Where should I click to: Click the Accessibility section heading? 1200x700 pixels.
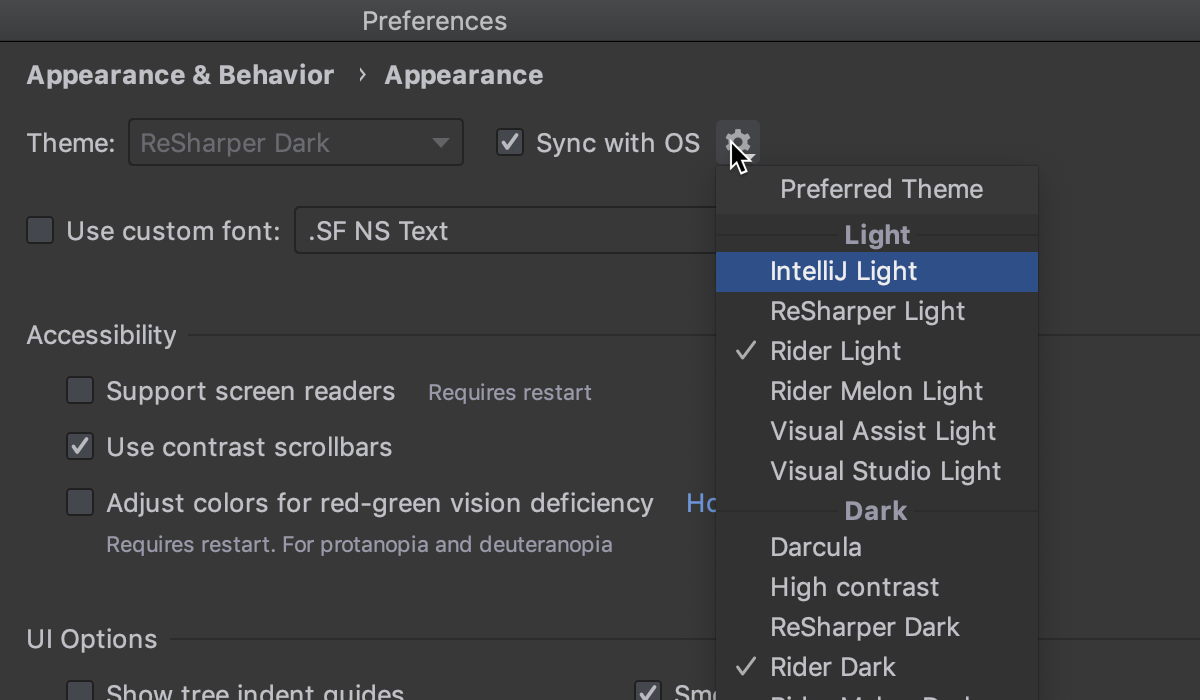[101, 335]
